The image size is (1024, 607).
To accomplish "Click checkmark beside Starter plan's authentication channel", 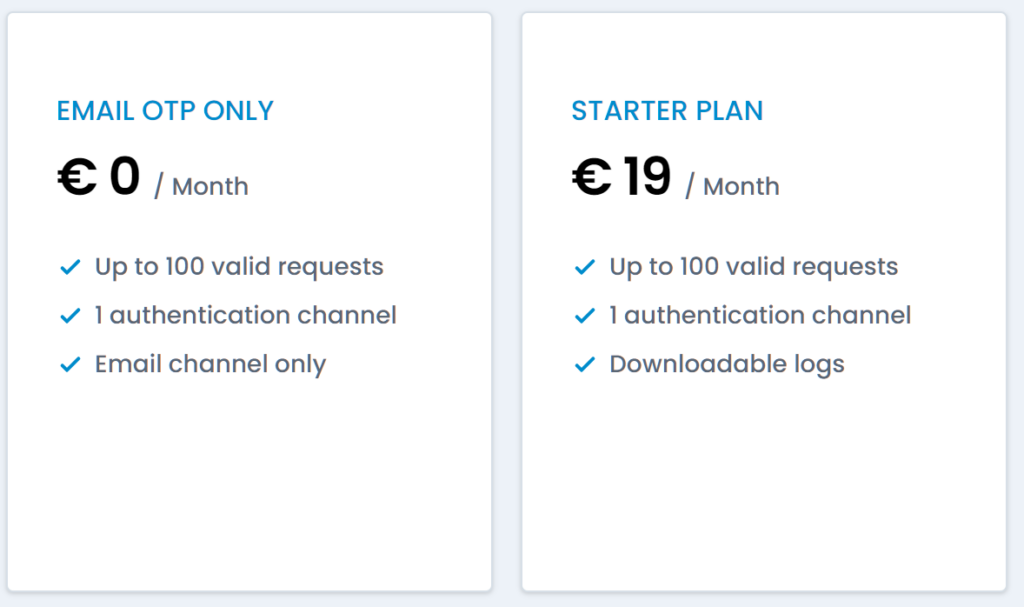I will click(x=585, y=316).
